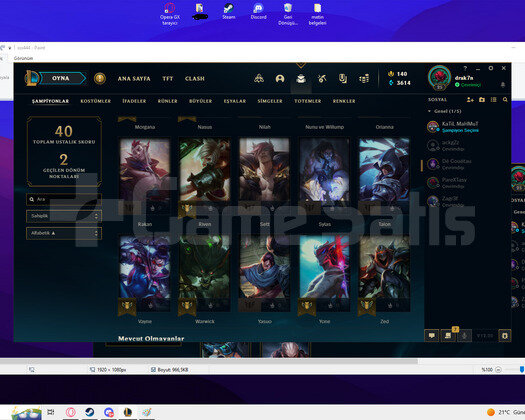Open the help question mark icon
Screen dimensions: 525x420
click(465, 68)
